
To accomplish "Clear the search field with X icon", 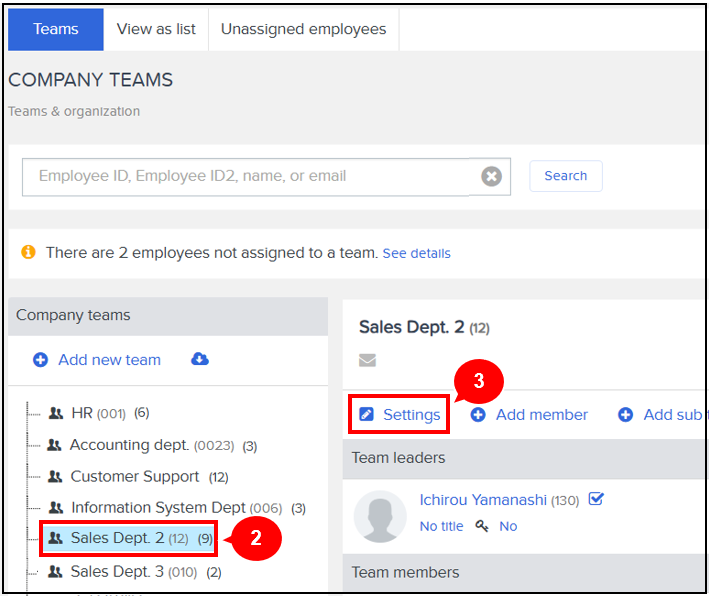I will click(x=491, y=176).
